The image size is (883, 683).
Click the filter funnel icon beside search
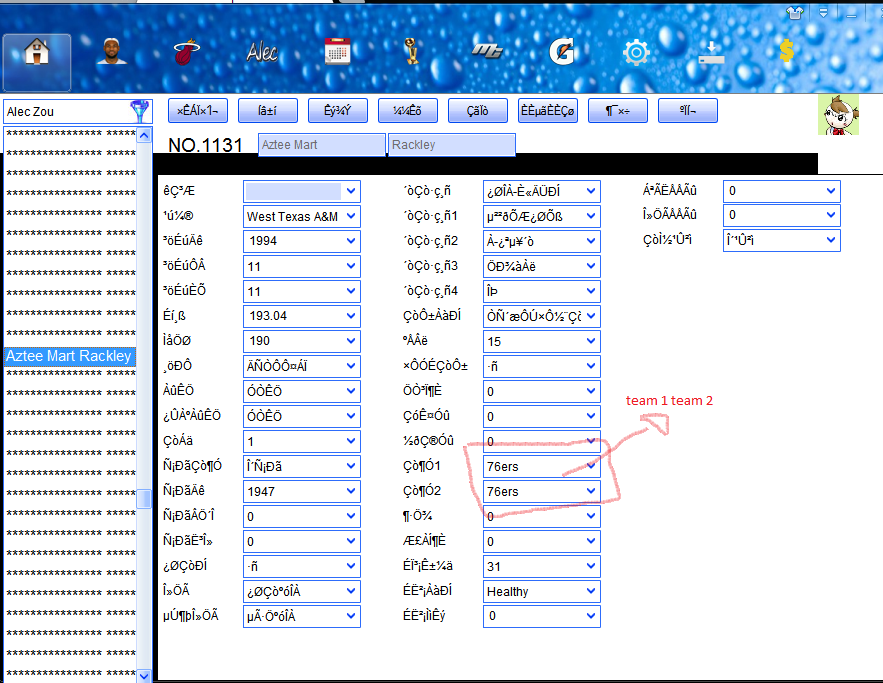click(140, 111)
